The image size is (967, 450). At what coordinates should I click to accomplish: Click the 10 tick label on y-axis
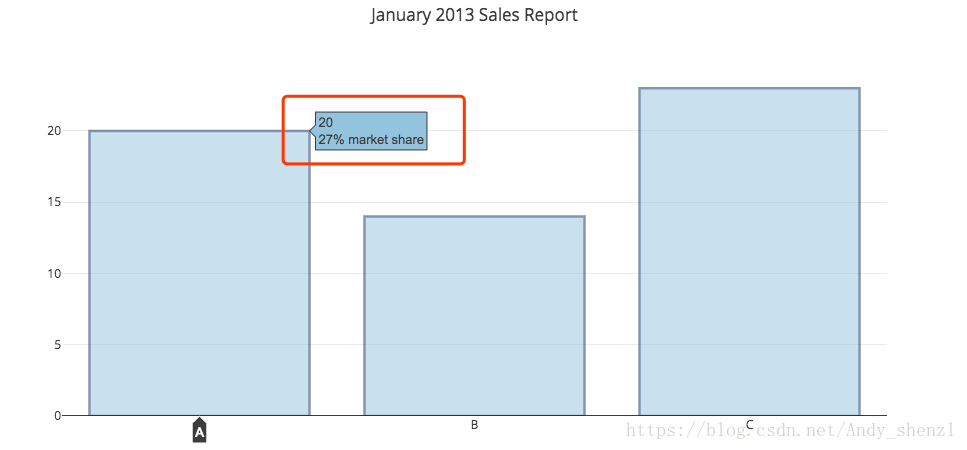(x=54, y=274)
